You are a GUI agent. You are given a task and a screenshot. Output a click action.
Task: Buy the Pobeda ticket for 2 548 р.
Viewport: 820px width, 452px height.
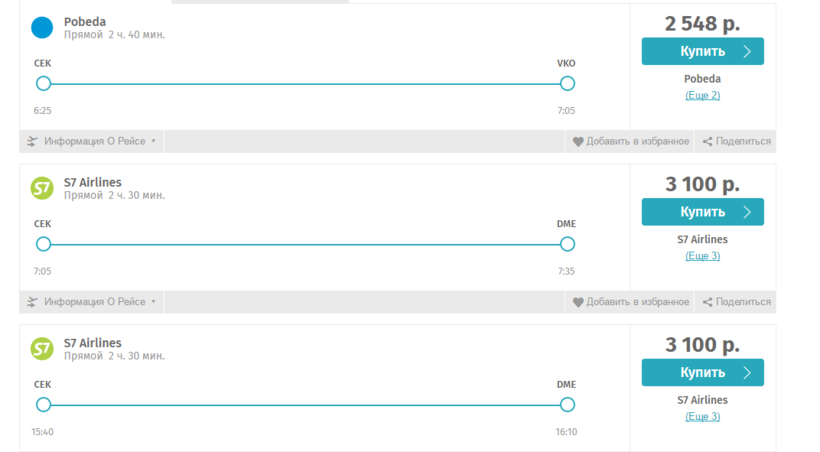(x=702, y=51)
